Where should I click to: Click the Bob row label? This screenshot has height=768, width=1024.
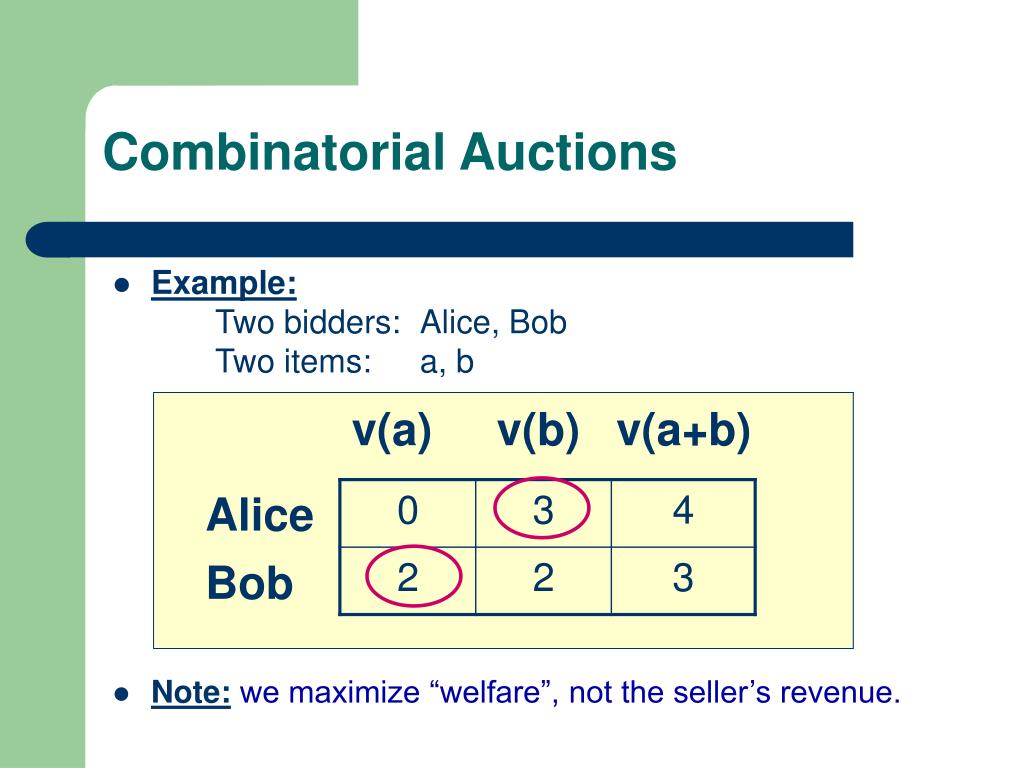249,583
